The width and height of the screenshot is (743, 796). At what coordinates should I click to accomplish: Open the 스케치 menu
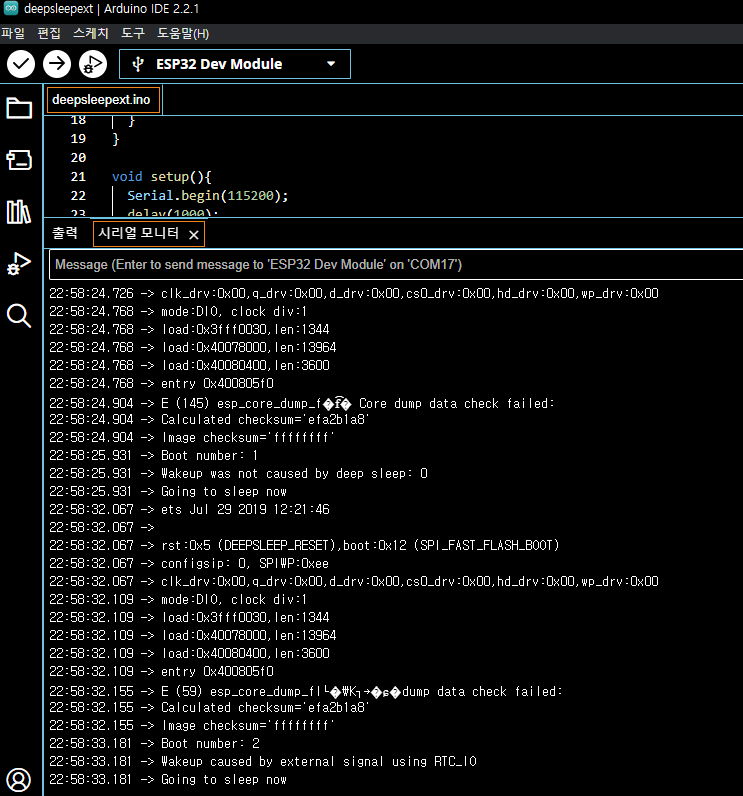[91, 34]
